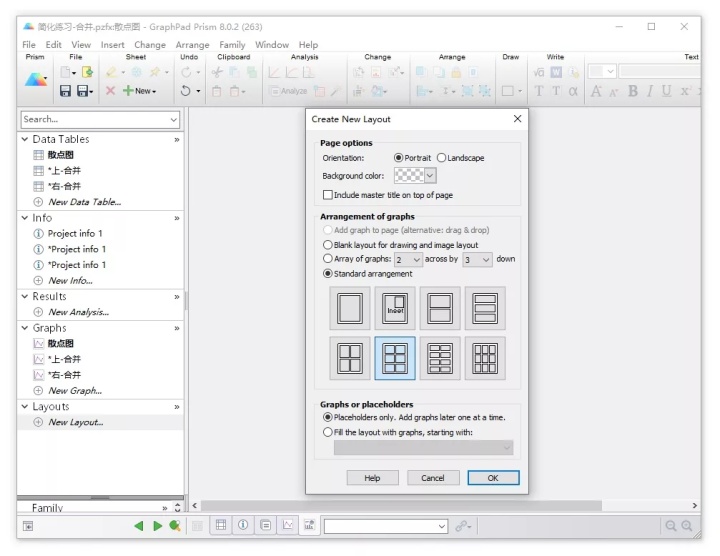
Task: Open the Edit menu
Action: pyautogui.click(x=53, y=45)
